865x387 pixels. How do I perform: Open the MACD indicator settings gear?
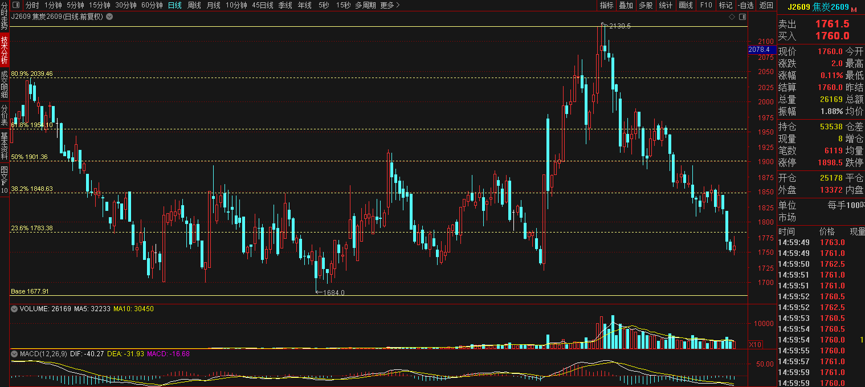pos(14,353)
